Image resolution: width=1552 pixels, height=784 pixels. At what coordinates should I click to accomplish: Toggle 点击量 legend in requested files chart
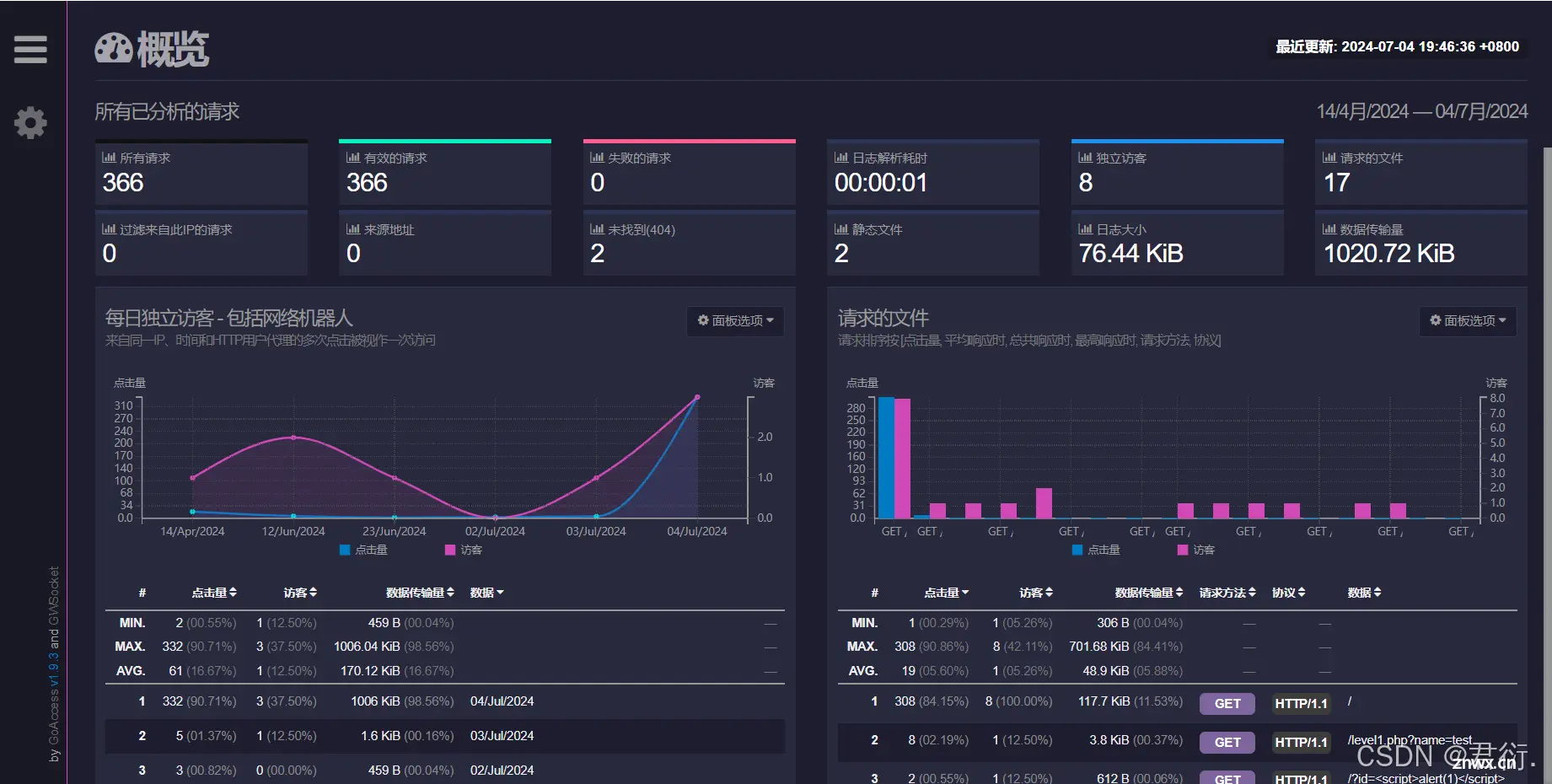click(x=1096, y=550)
